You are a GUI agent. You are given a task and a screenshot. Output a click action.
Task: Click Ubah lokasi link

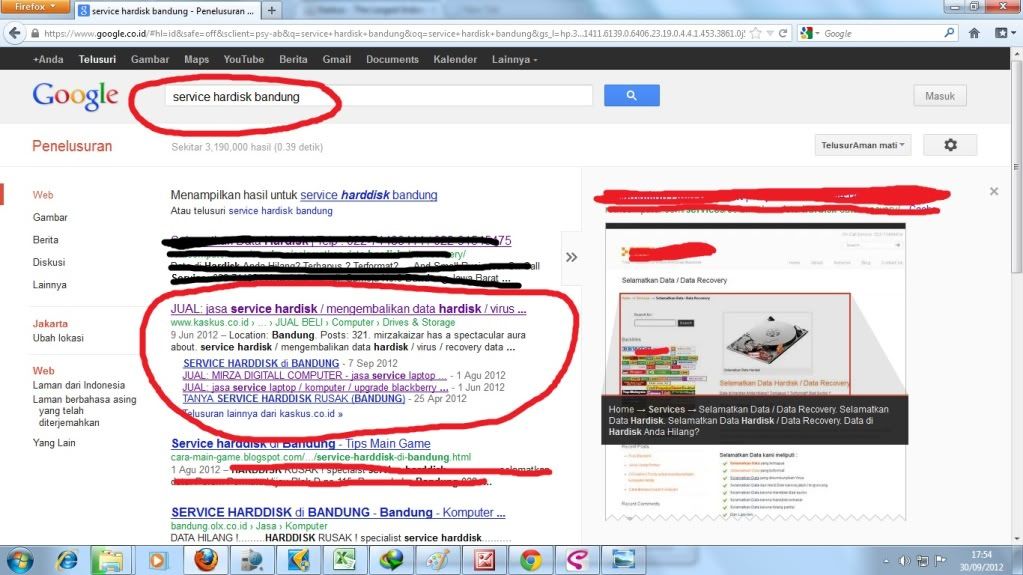[58, 338]
